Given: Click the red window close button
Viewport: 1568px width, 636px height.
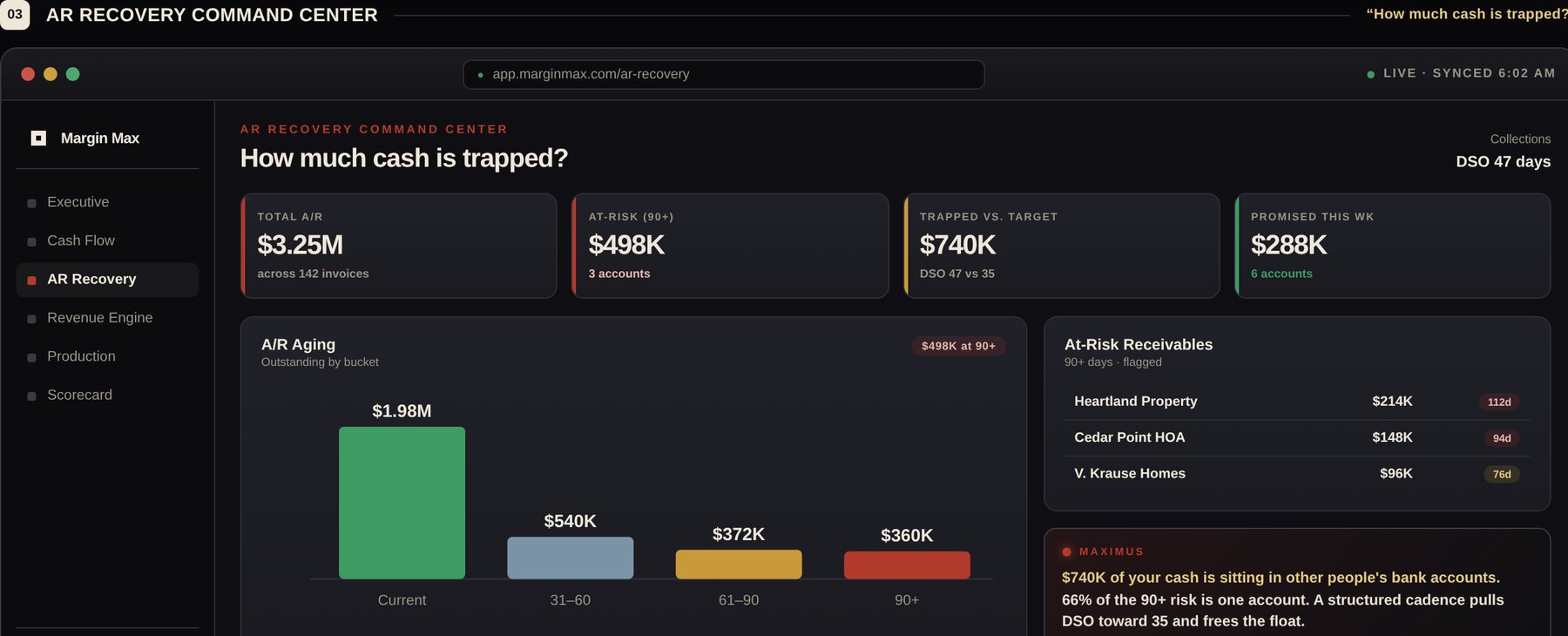Looking at the screenshot, I should [28, 74].
